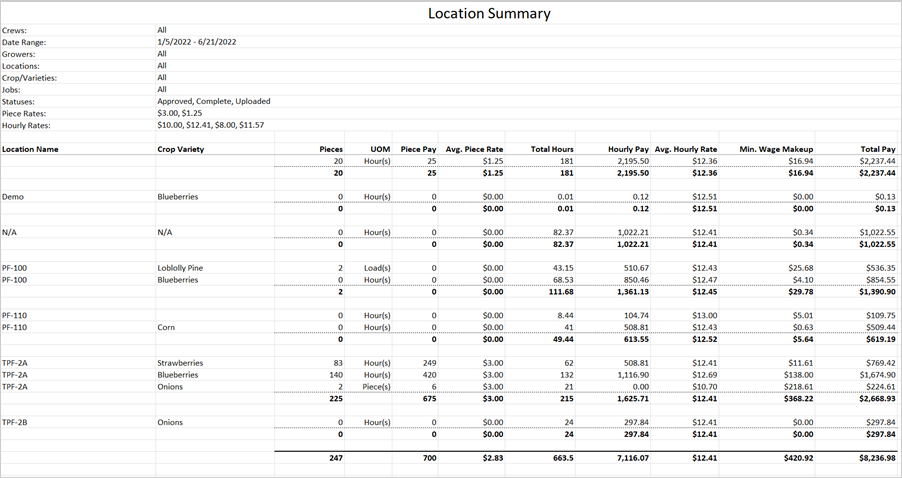
Task: Click the $25.68 min wage makeup cell
Action: pos(800,268)
